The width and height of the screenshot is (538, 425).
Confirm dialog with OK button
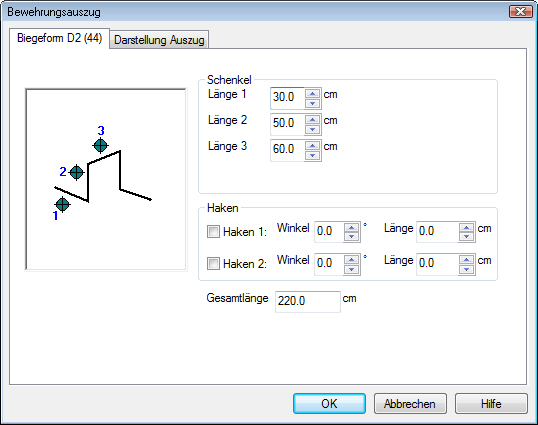tap(329, 404)
